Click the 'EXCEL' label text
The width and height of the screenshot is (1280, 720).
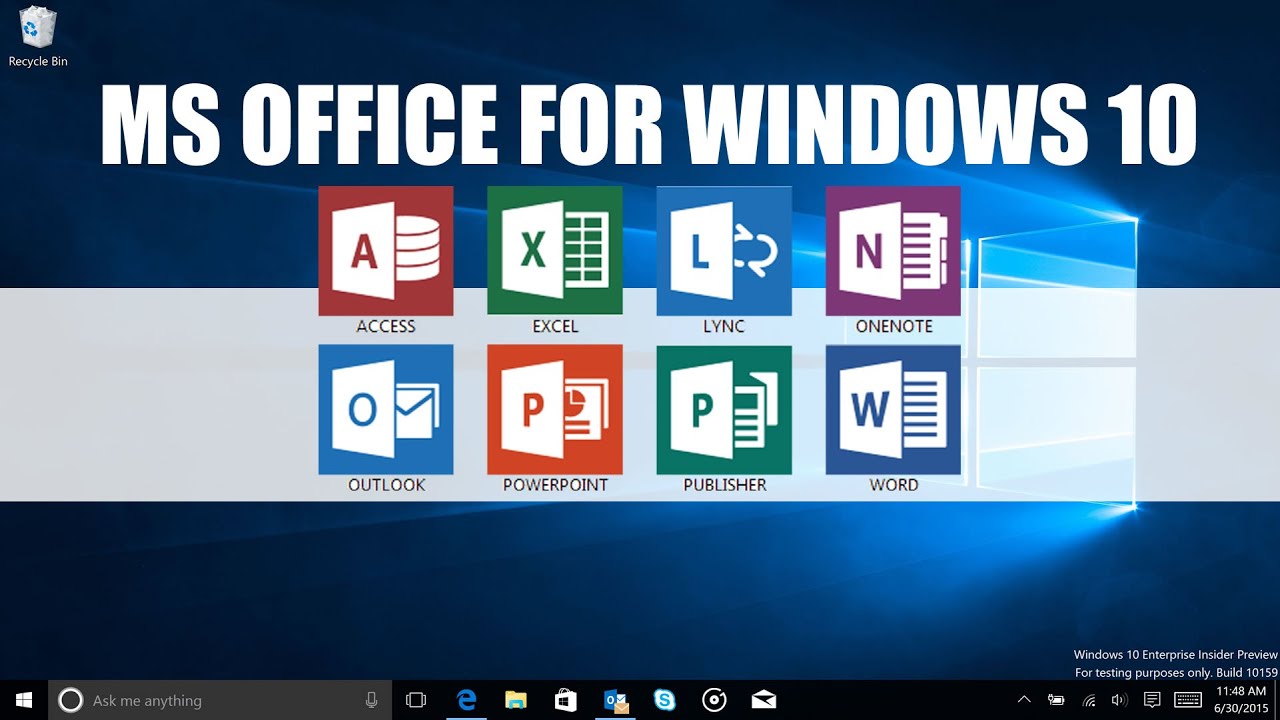point(555,326)
